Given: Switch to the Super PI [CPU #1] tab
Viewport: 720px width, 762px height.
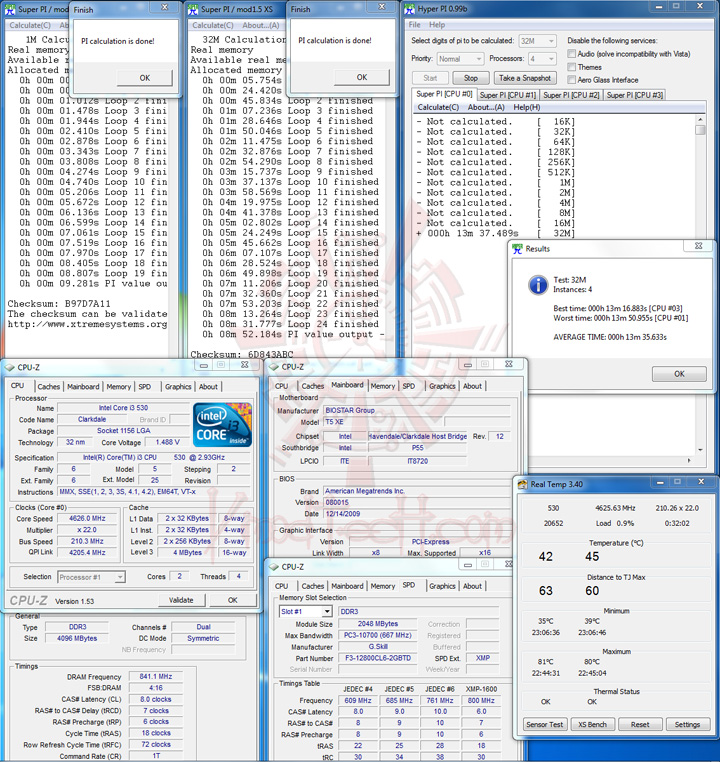Looking at the screenshot, I should [x=508, y=95].
